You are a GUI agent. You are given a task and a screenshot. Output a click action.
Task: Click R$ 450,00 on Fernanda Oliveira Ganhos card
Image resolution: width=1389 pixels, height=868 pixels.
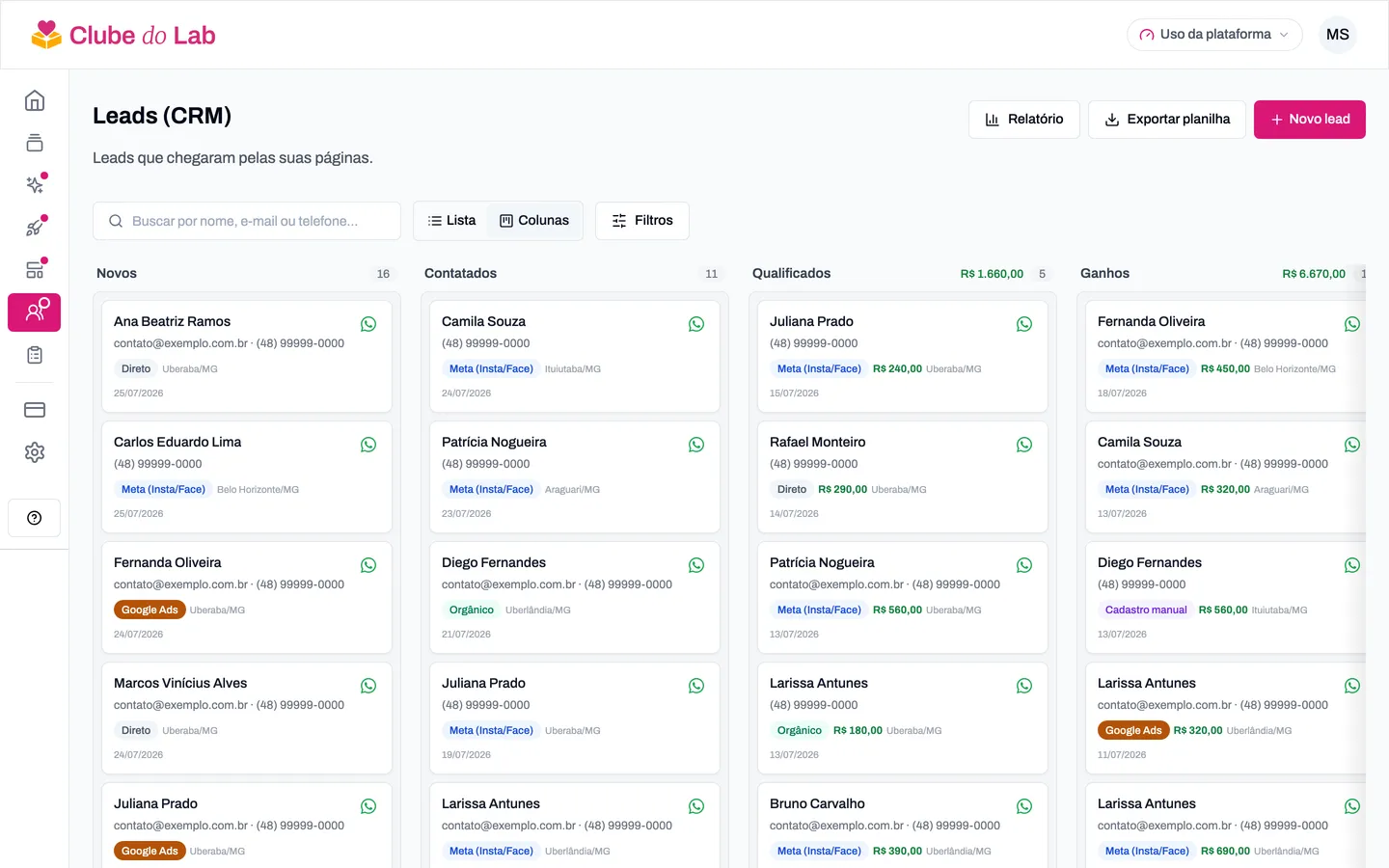click(x=1225, y=369)
